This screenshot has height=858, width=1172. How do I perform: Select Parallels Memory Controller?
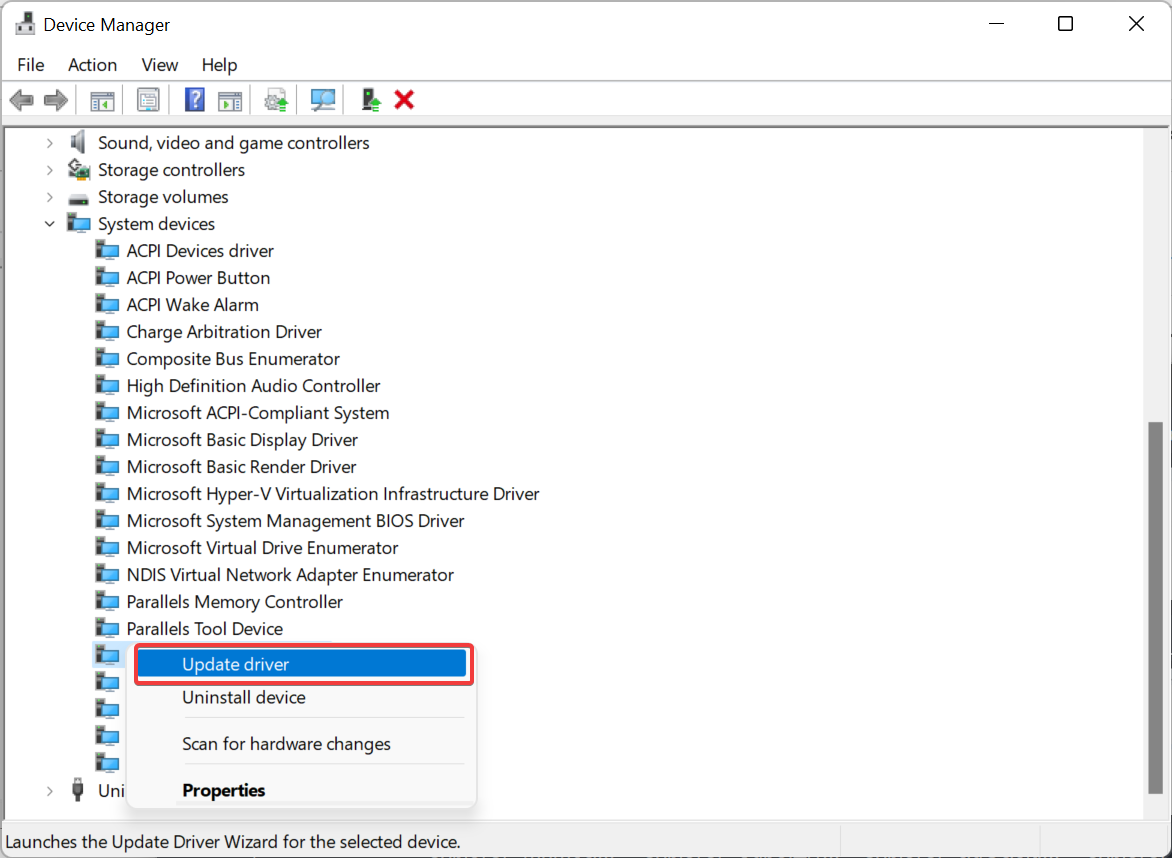pyautogui.click(x=235, y=601)
